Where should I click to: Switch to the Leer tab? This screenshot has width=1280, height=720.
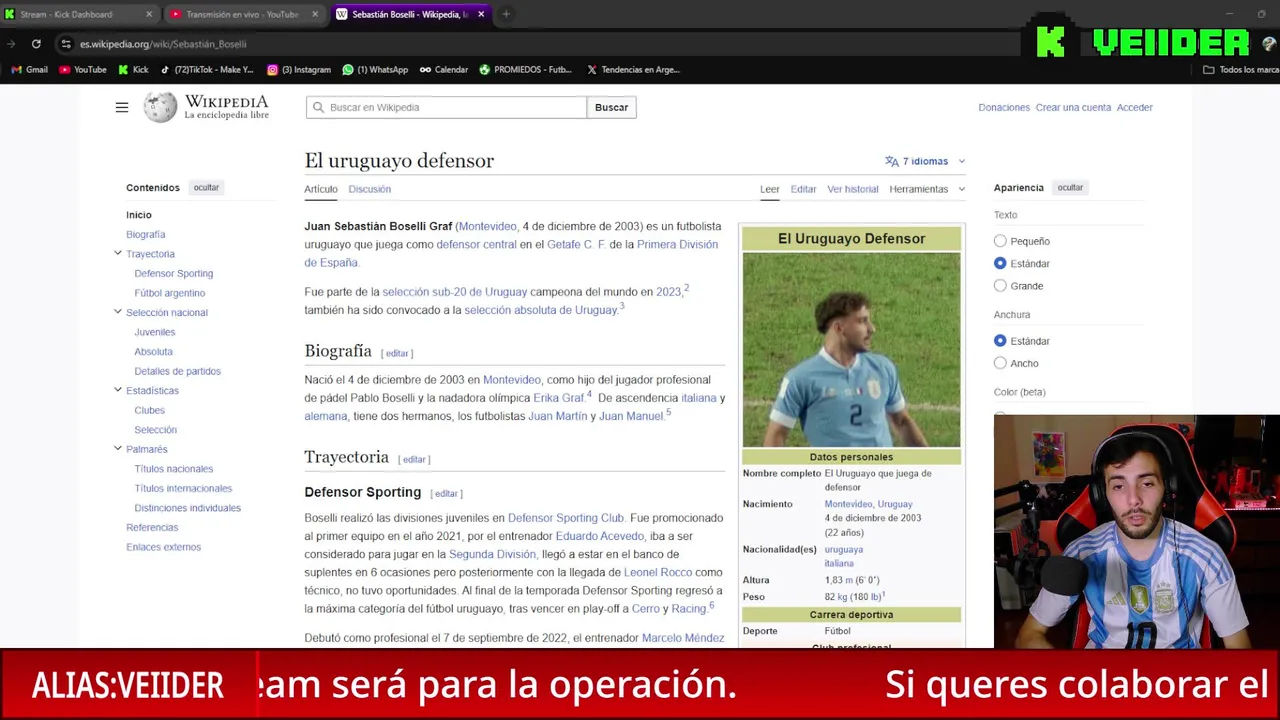(769, 189)
